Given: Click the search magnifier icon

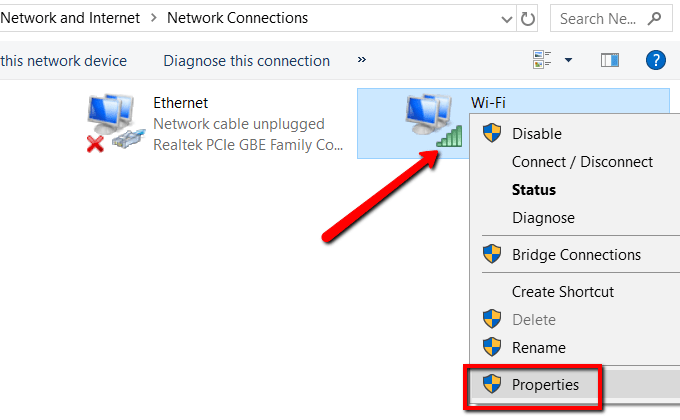Looking at the screenshot, I should (x=655, y=18).
